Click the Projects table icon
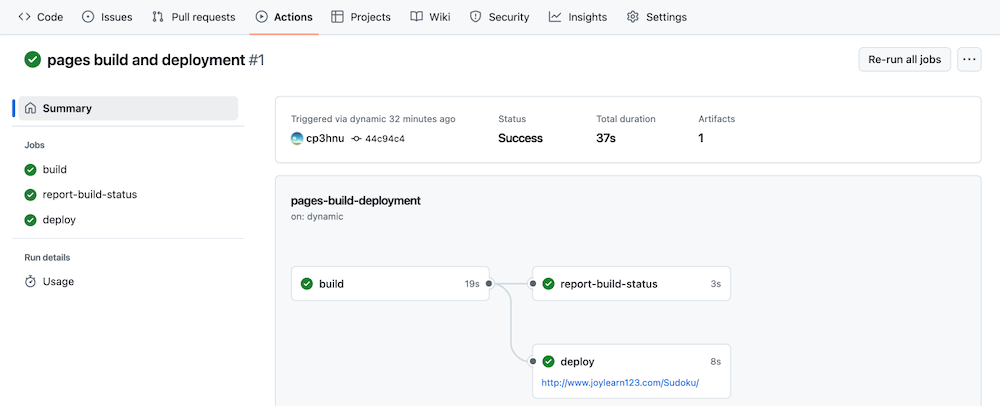 pyautogui.click(x=337, y=17)
